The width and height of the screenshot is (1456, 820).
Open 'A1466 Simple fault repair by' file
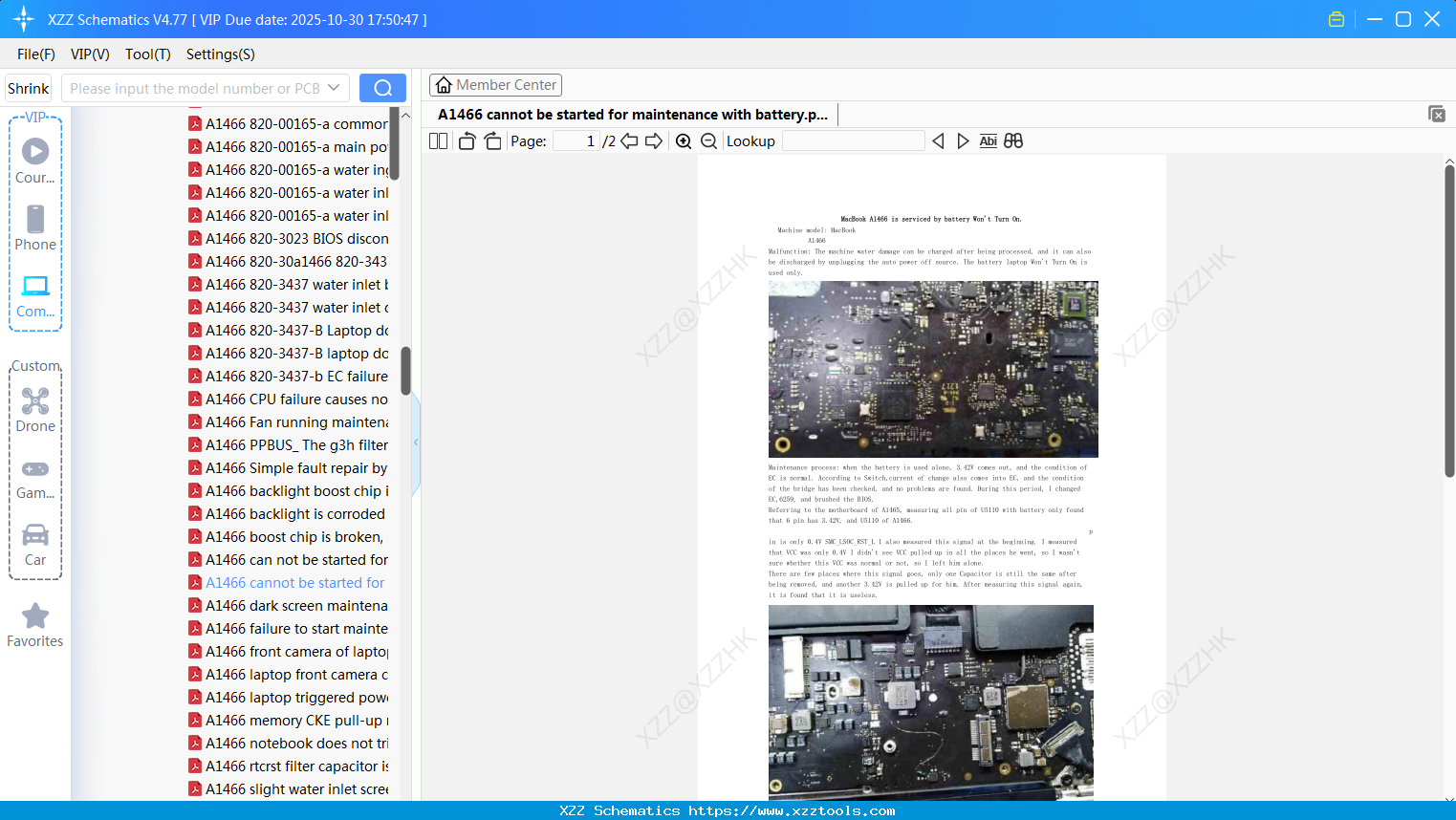point(288,468)
